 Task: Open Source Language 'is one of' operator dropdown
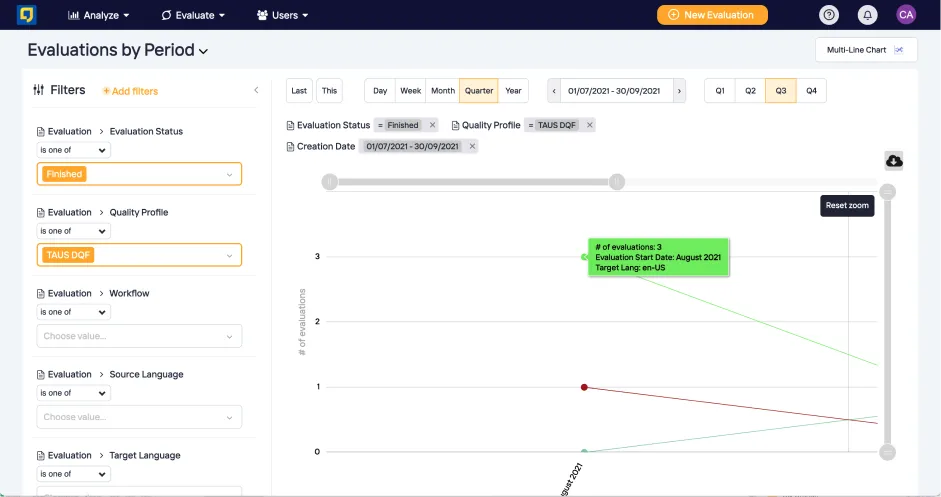(x=73, y=393)
